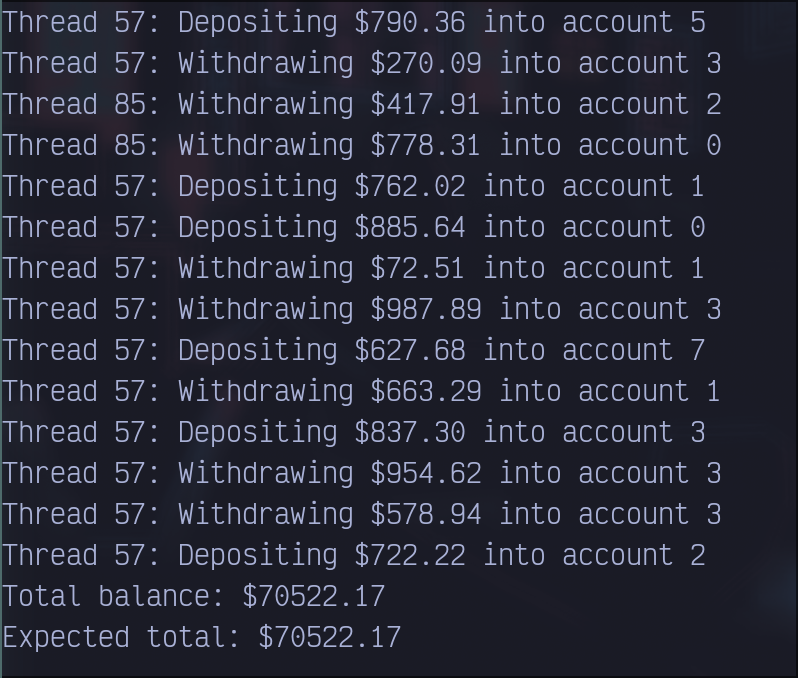Place cursor on the $663.29 amount

coord(426,391)
